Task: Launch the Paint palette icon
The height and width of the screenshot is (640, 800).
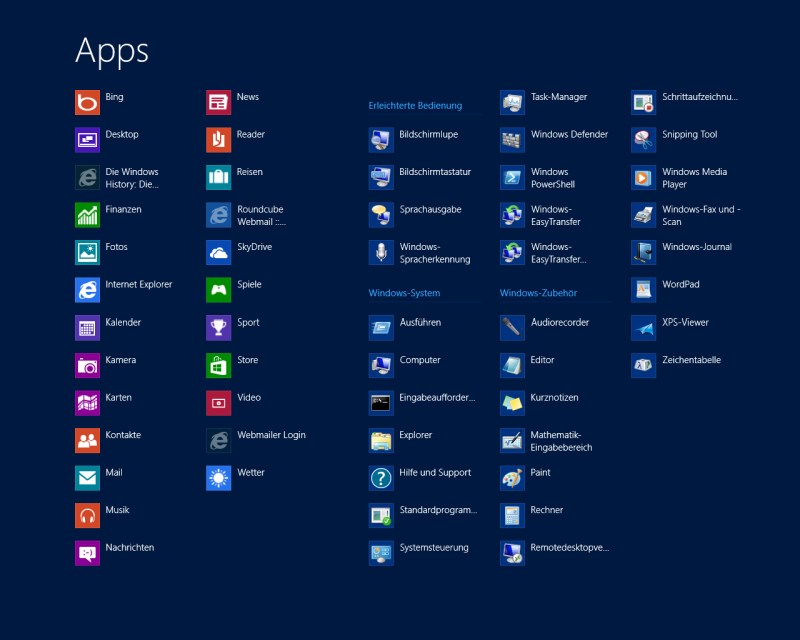Action: (x=512, y=478)
